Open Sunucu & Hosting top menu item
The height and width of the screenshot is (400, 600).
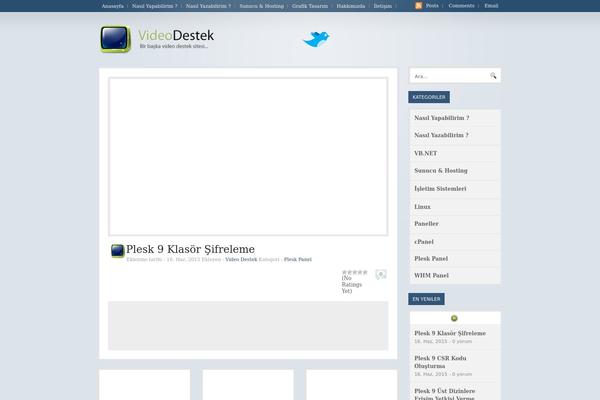coord(262,6)
